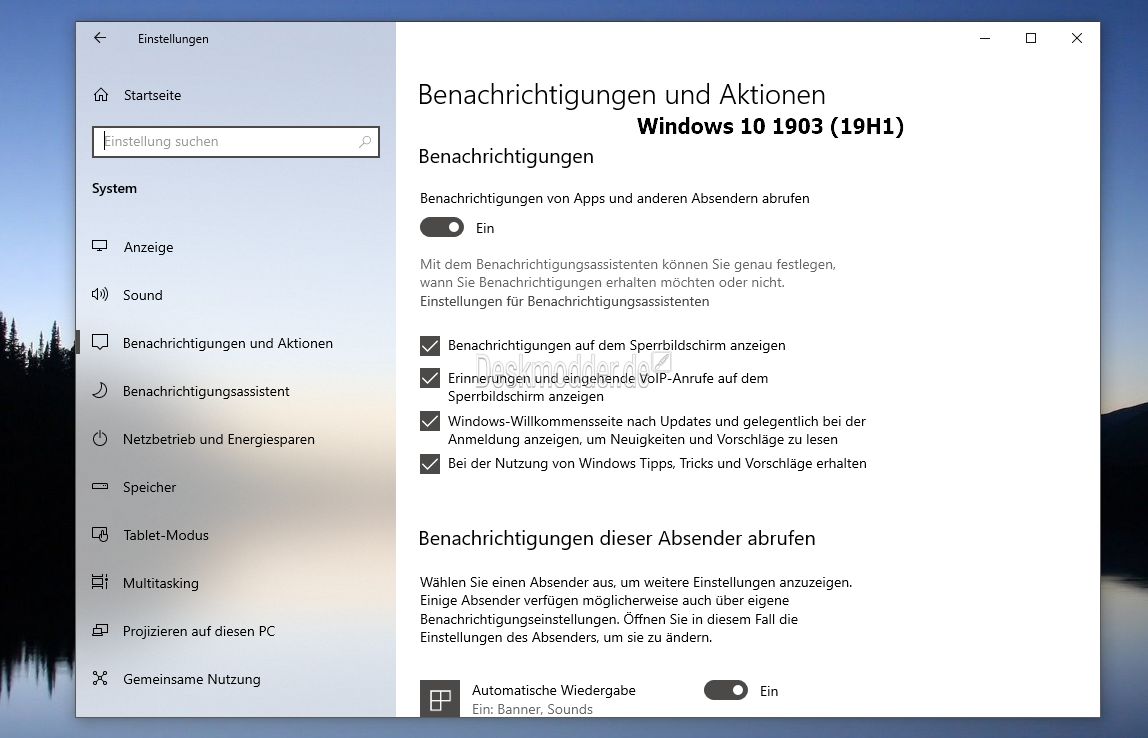Open the Sound settings page
Screen dimensions: 1148x738
(236, 294)
